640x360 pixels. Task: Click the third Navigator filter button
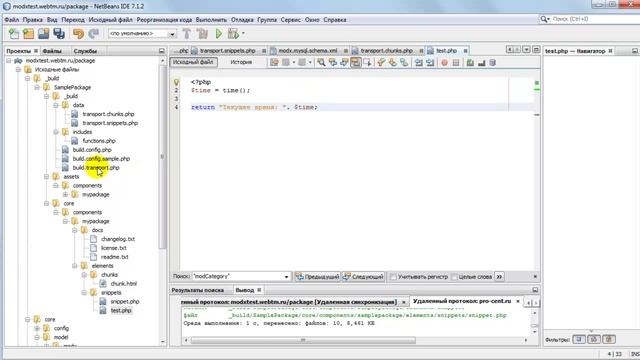pyautogui.click(x=609, y=339)
